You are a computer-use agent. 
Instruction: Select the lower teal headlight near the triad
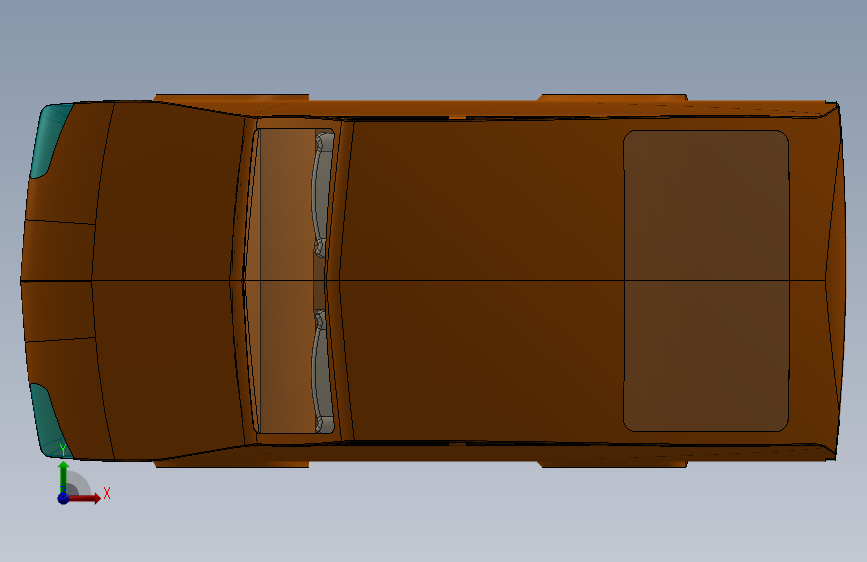pyautogui.click(x=49, y=422)
